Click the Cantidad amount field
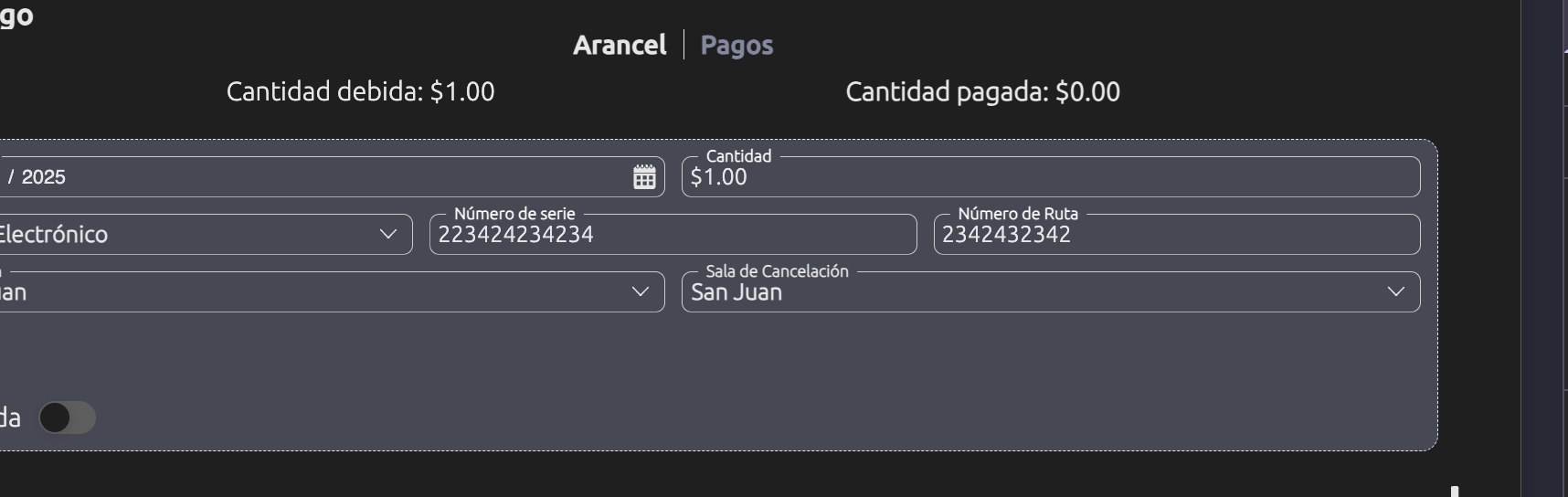Image resolution: width=1568 pixels, height=497 pixels. [1051, 177]
